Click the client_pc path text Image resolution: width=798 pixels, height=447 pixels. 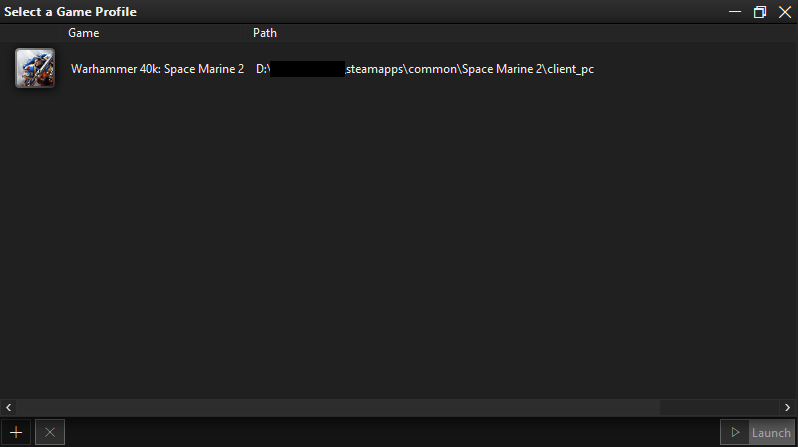click(571, 69)
